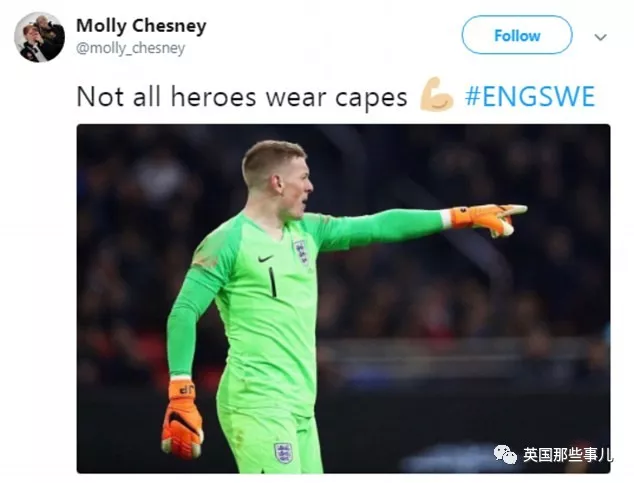634x483 pixels.
Task: Click the England crest on the green shorts
Action: [x=283, y=452]
